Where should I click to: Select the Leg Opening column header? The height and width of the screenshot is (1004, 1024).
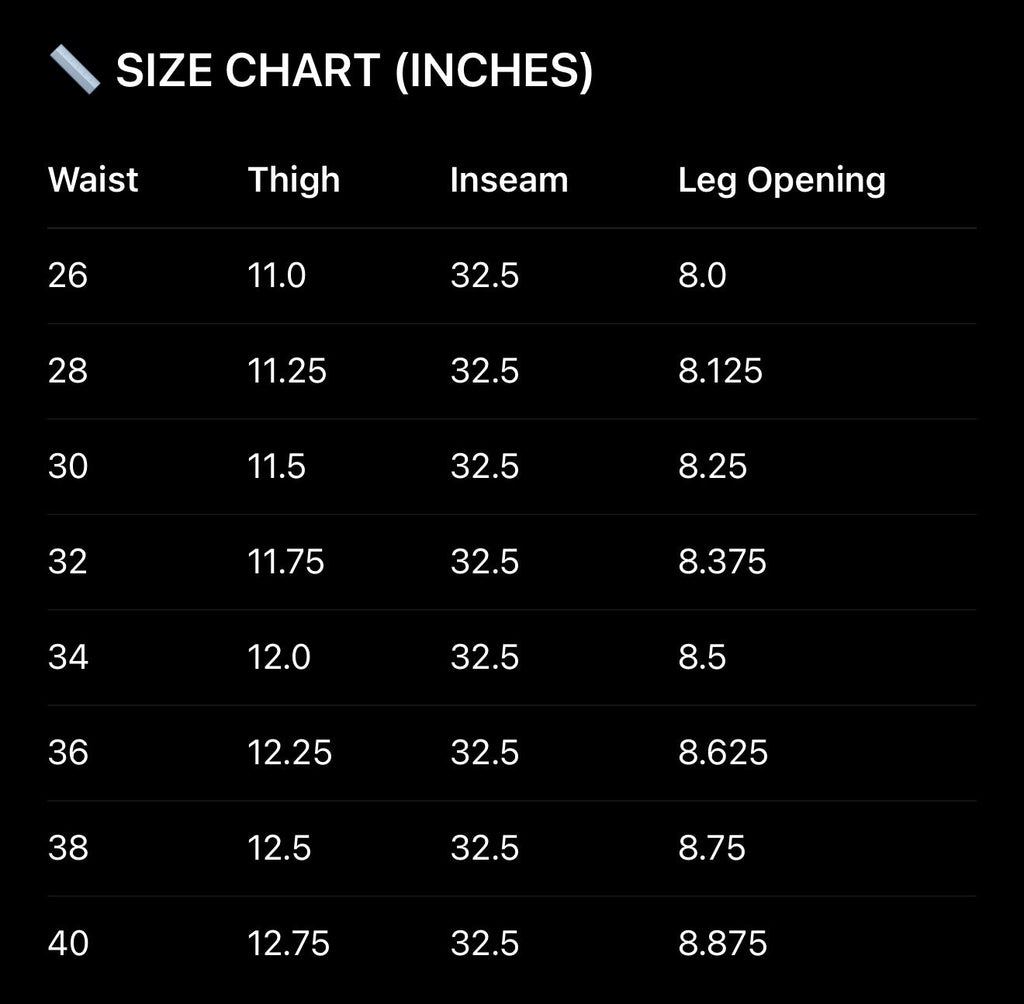click(x=782, y=181)
